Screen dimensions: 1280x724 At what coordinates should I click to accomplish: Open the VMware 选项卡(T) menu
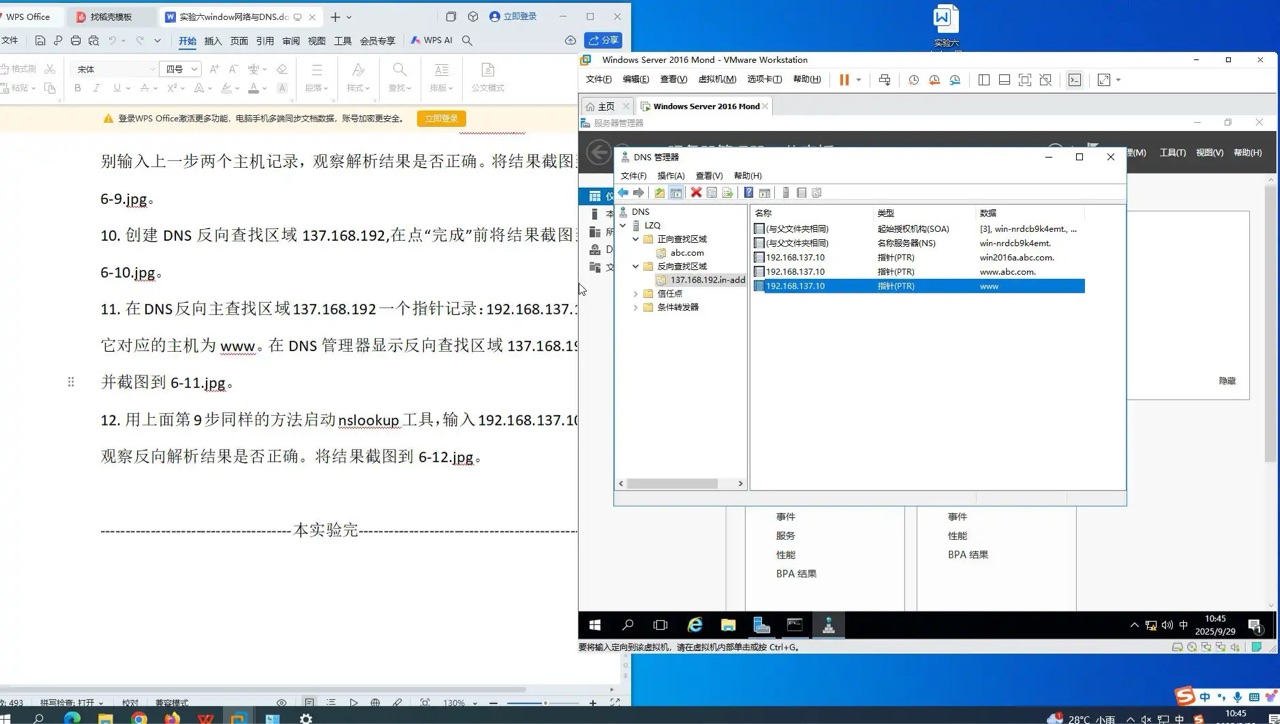pos(764,80)
